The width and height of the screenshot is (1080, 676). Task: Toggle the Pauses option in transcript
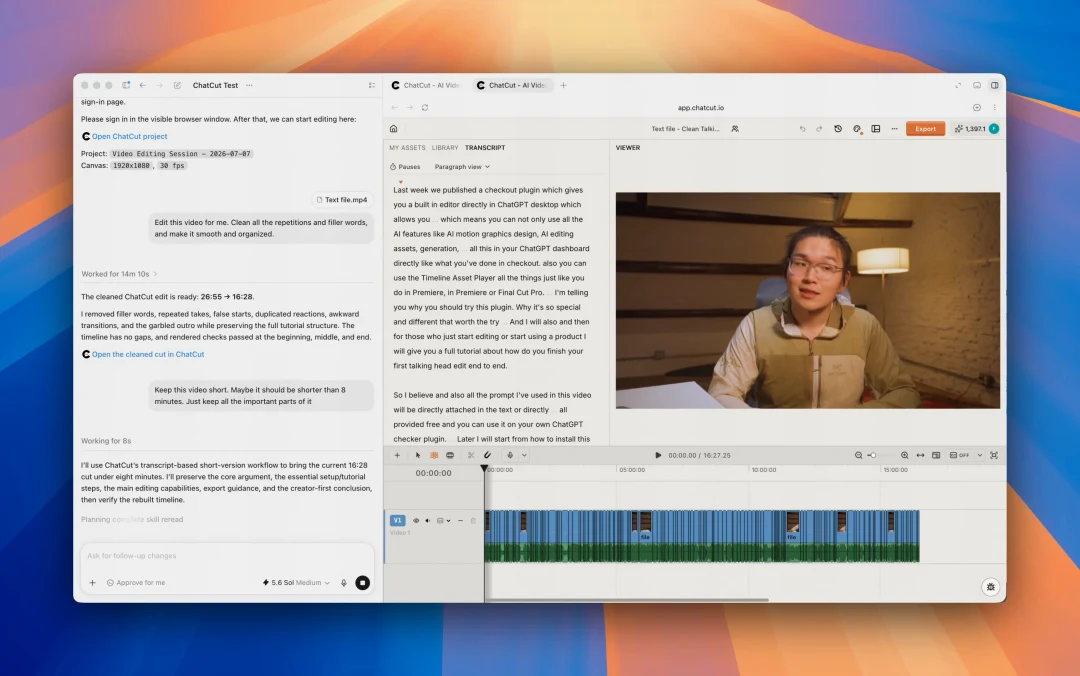point(405,167)
